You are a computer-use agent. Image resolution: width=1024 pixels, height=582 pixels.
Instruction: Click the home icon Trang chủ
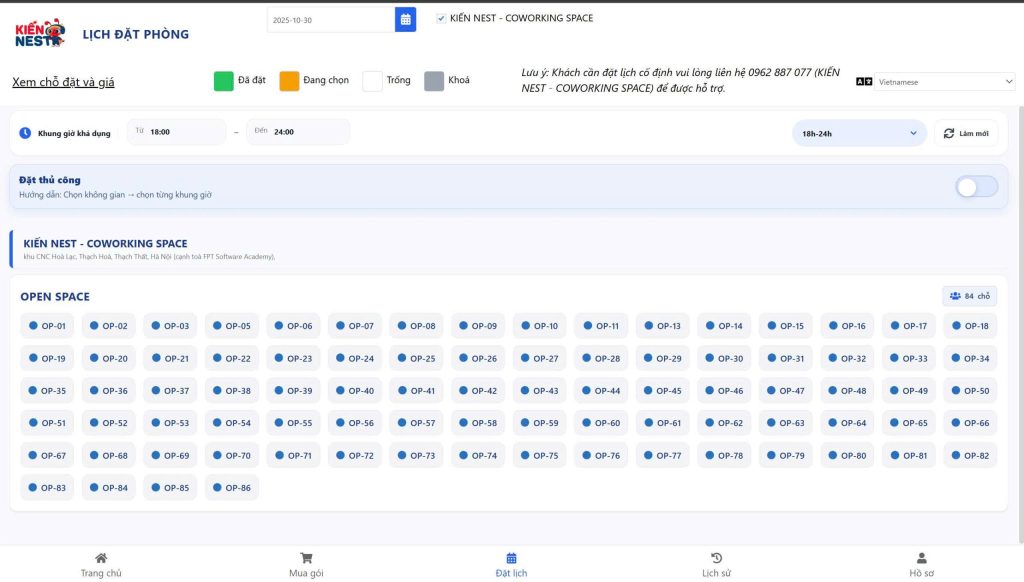pyautogui.click(x=101, y=558)
